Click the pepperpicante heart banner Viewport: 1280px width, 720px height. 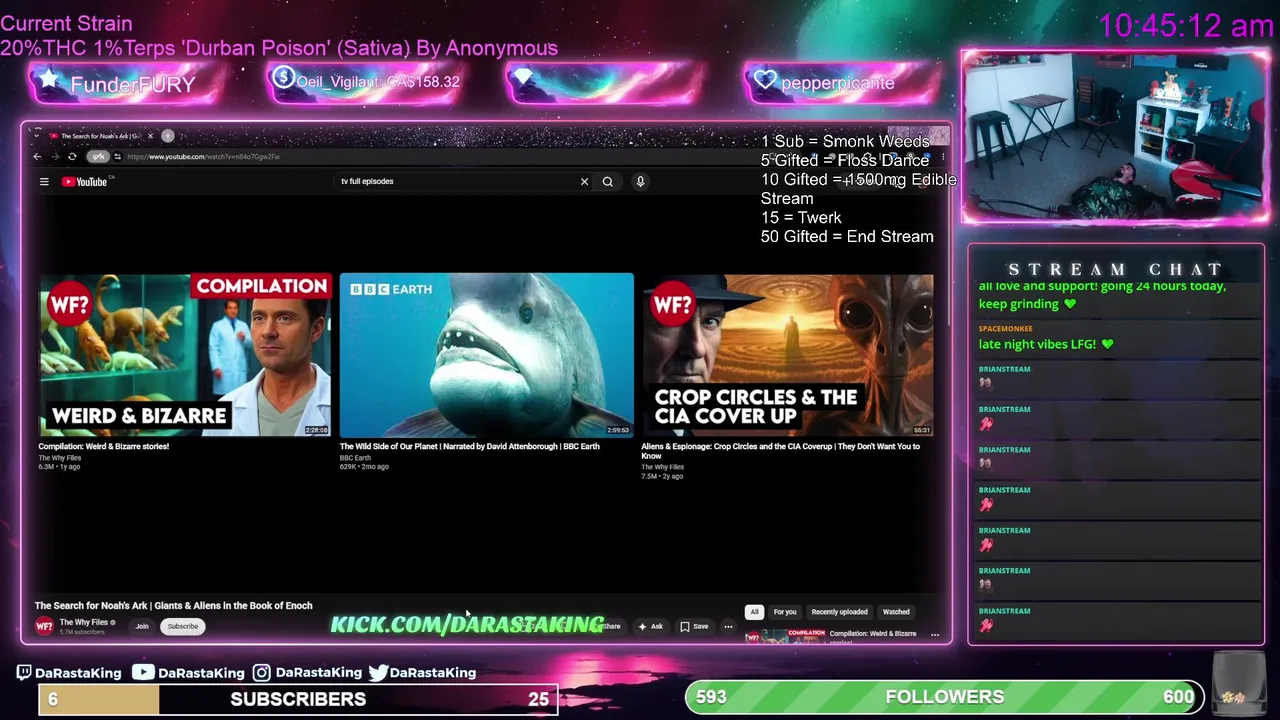point(838,83)
